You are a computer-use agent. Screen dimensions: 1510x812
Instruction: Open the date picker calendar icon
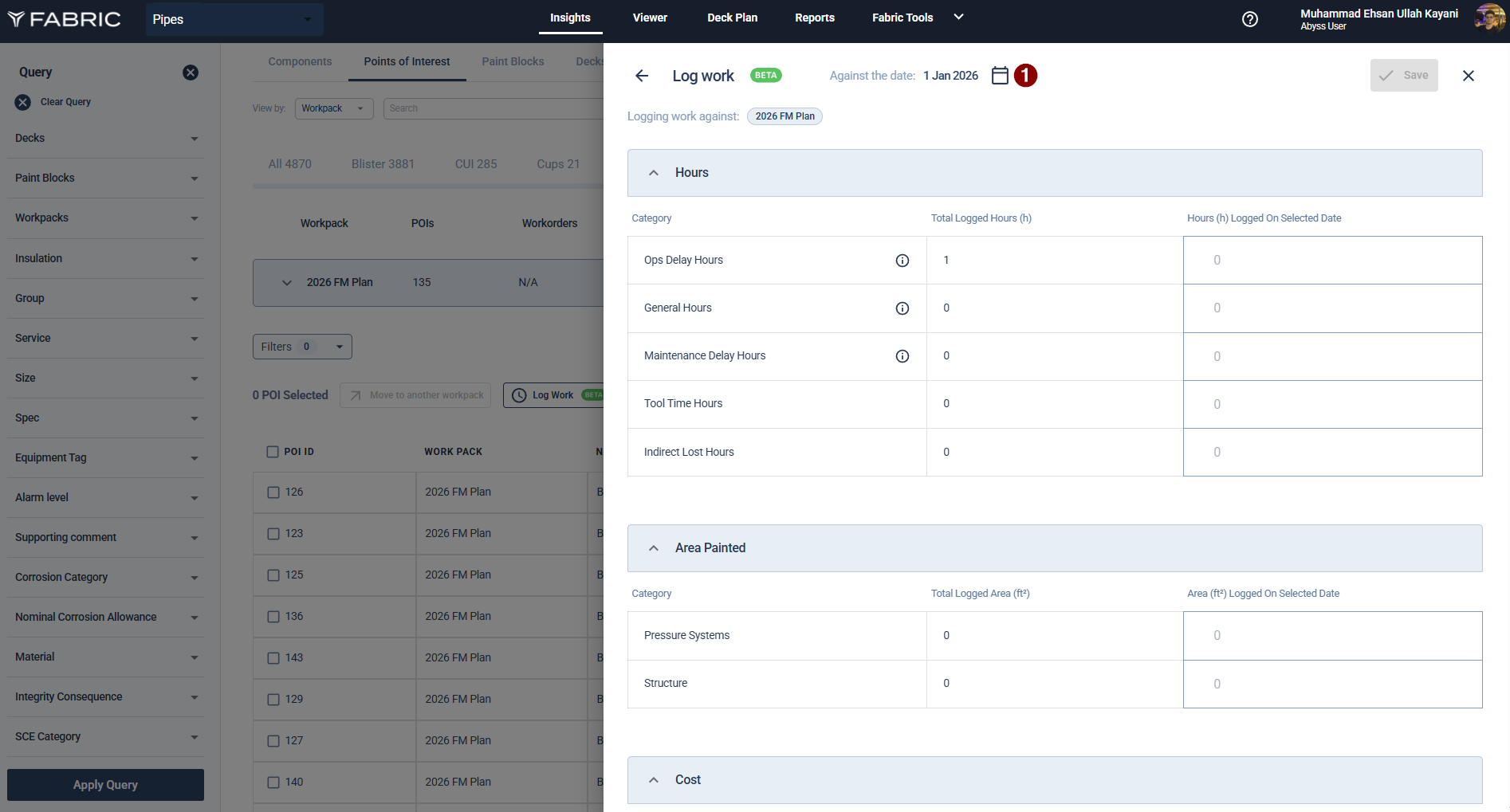[1000, 76]
